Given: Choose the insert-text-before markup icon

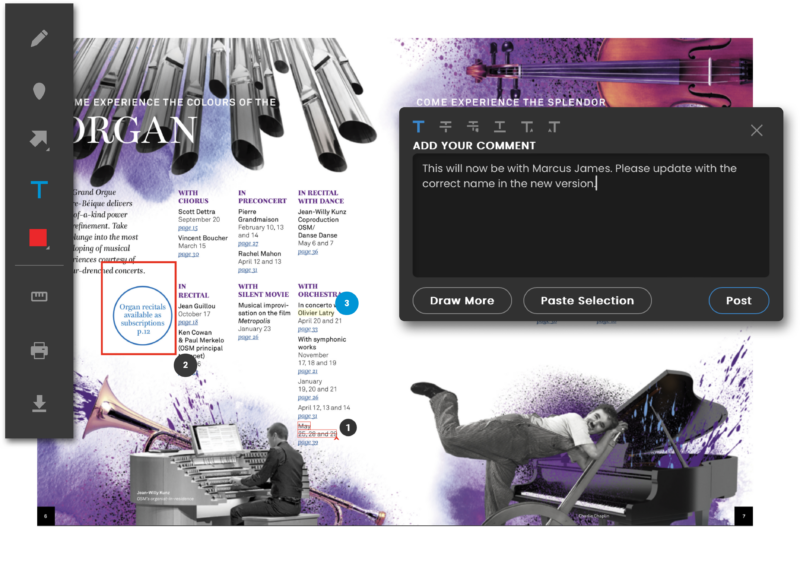Looking at the screenshot, I should point(554,126).
